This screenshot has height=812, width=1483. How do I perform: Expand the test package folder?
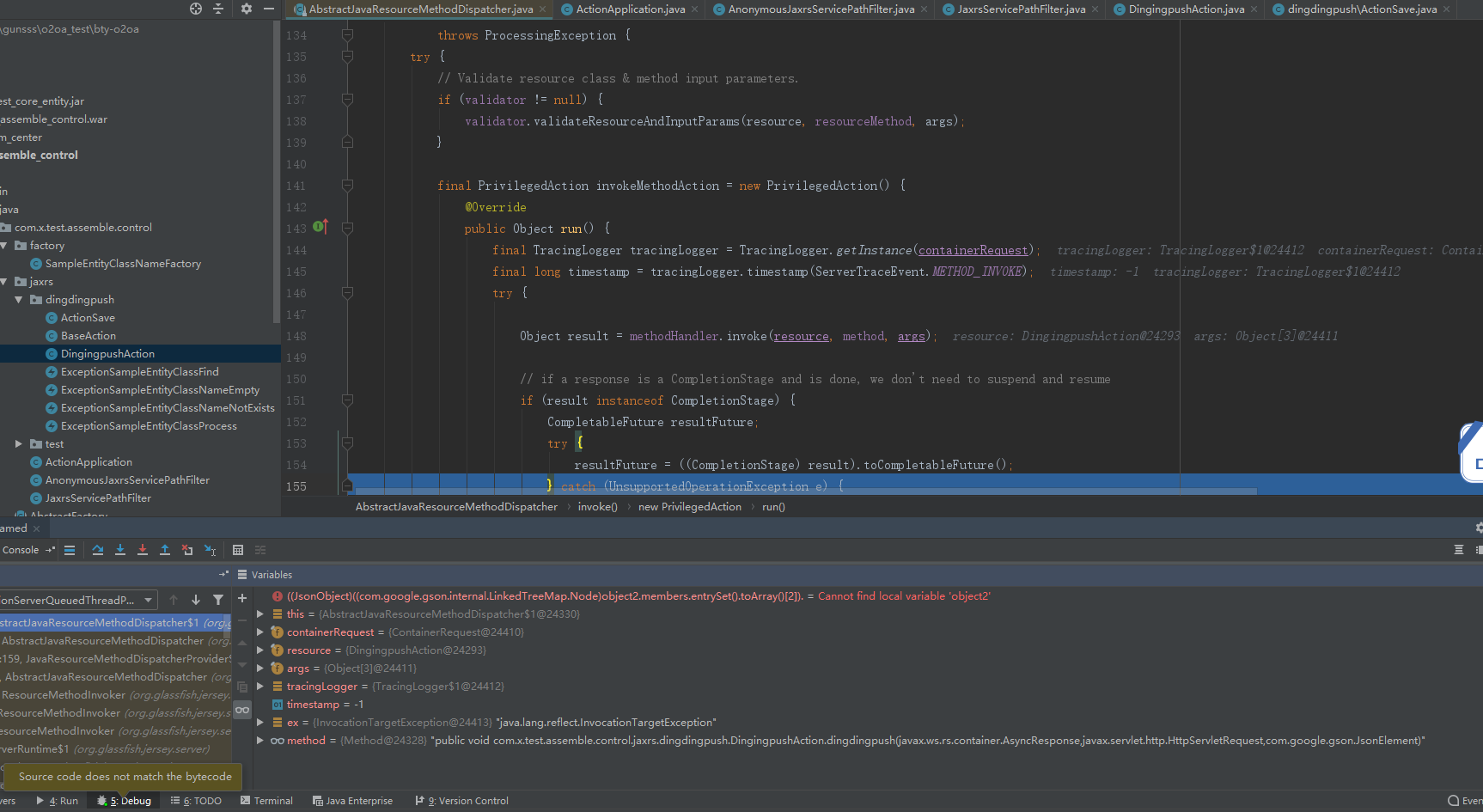tap(19, 444)
